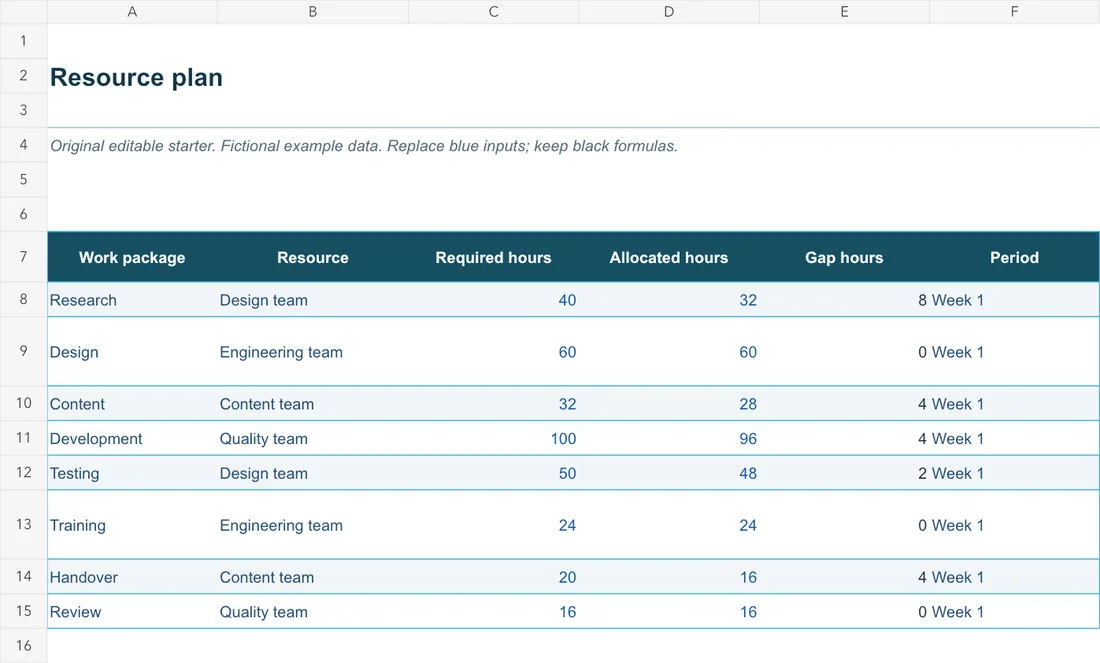Click the row 13 number header

coord(23,524)
